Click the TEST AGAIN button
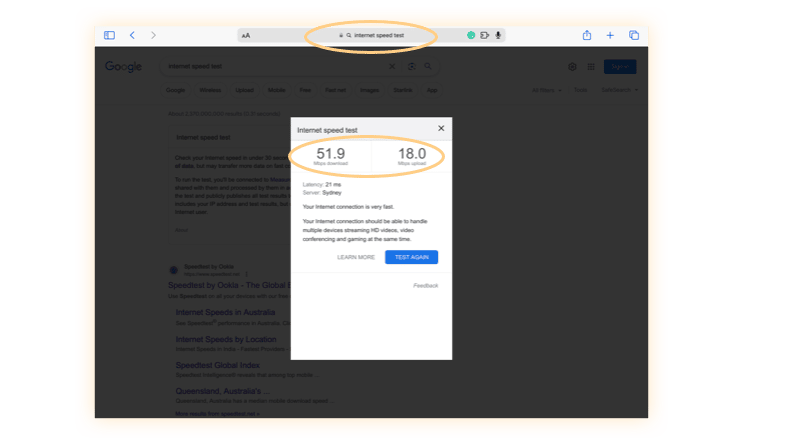The width and height of the screenshot is (800, 445). point(411,257)
